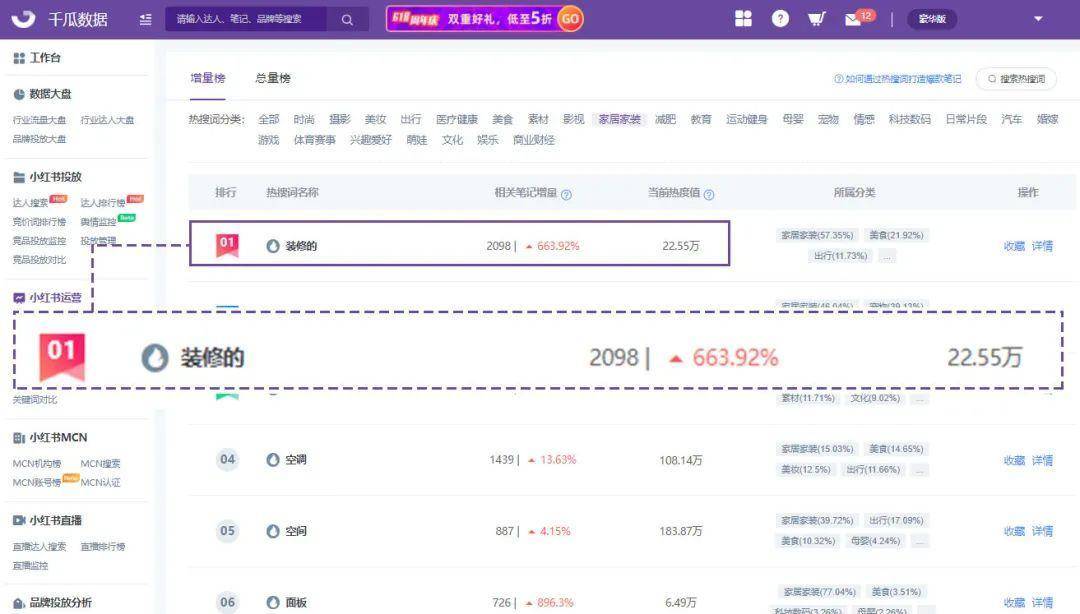The image size is (1080, 614).
Task: Click the help icon beside 相关笔记增量
Action: [x=566, y=194]
